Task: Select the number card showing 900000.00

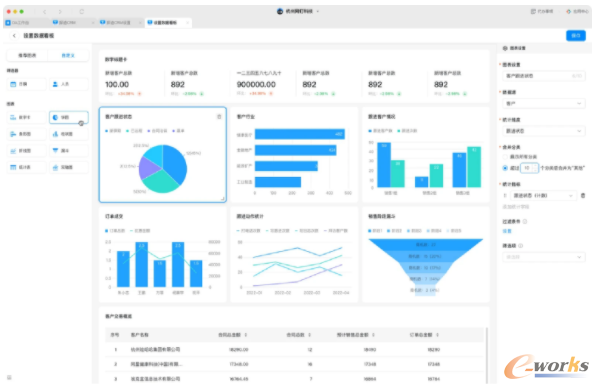Action: [x=264, y=83]
